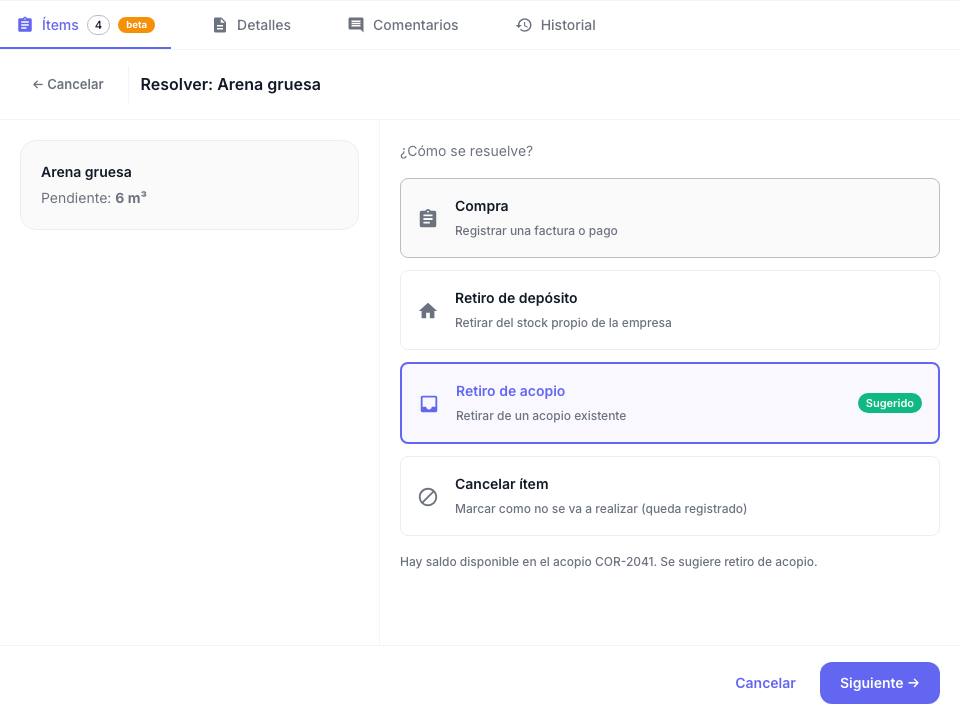Click the acopio COR-2041 suggestion note
960x720 pixels.
(608, 561)
